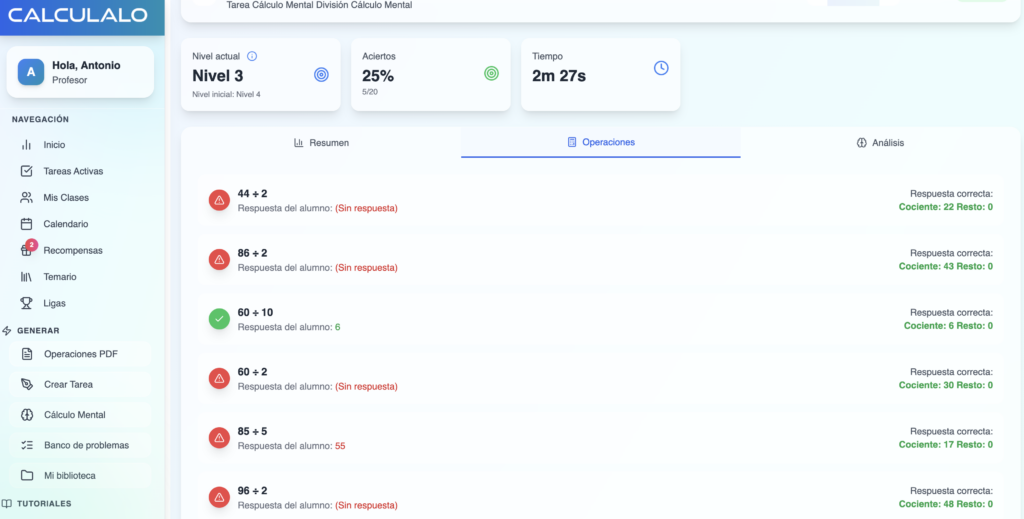Click the green check icon for 60 ÷ 10
Screen dimensions: 1024x519
(219, 319)
